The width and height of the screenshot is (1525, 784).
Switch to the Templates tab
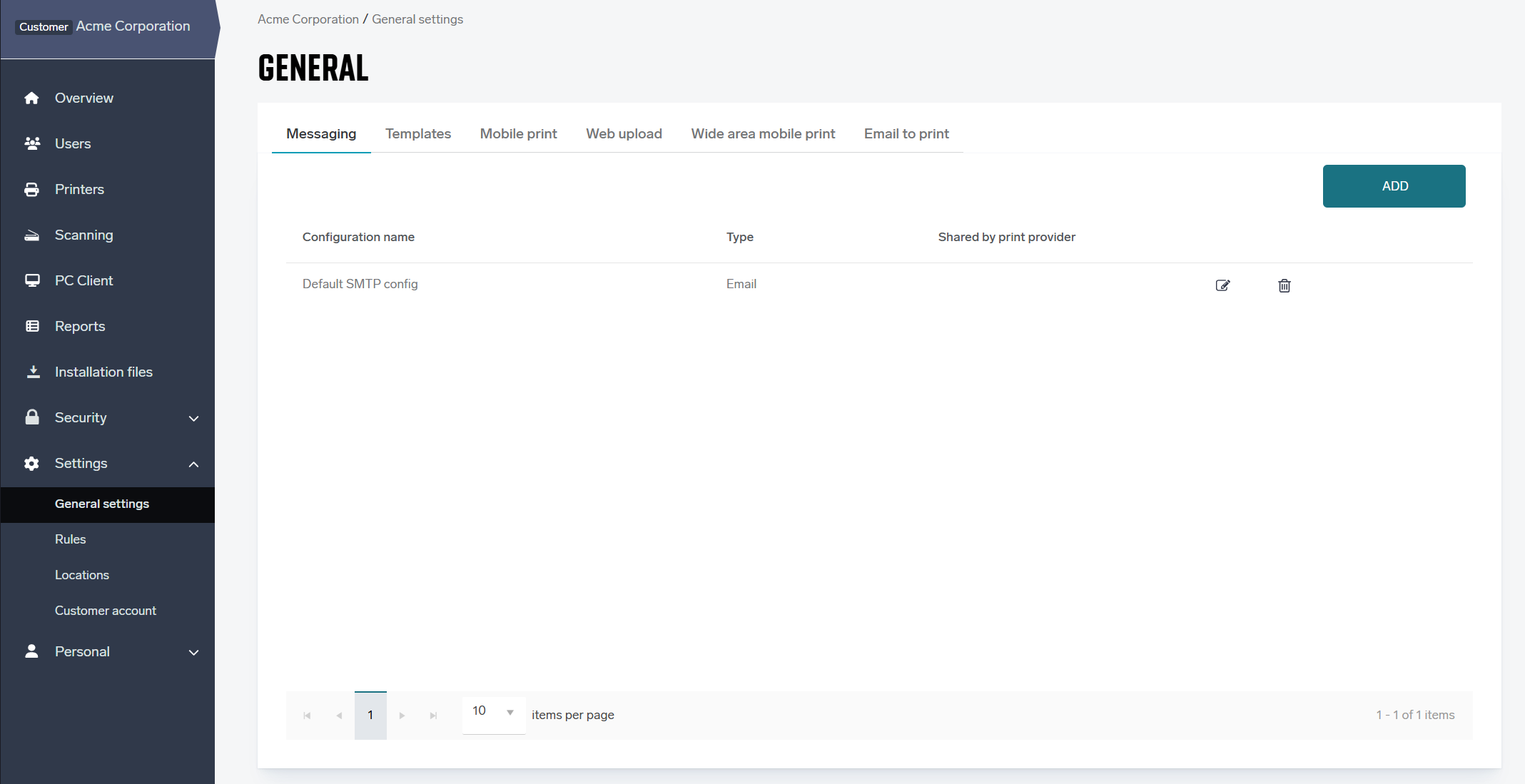point(418,134)
